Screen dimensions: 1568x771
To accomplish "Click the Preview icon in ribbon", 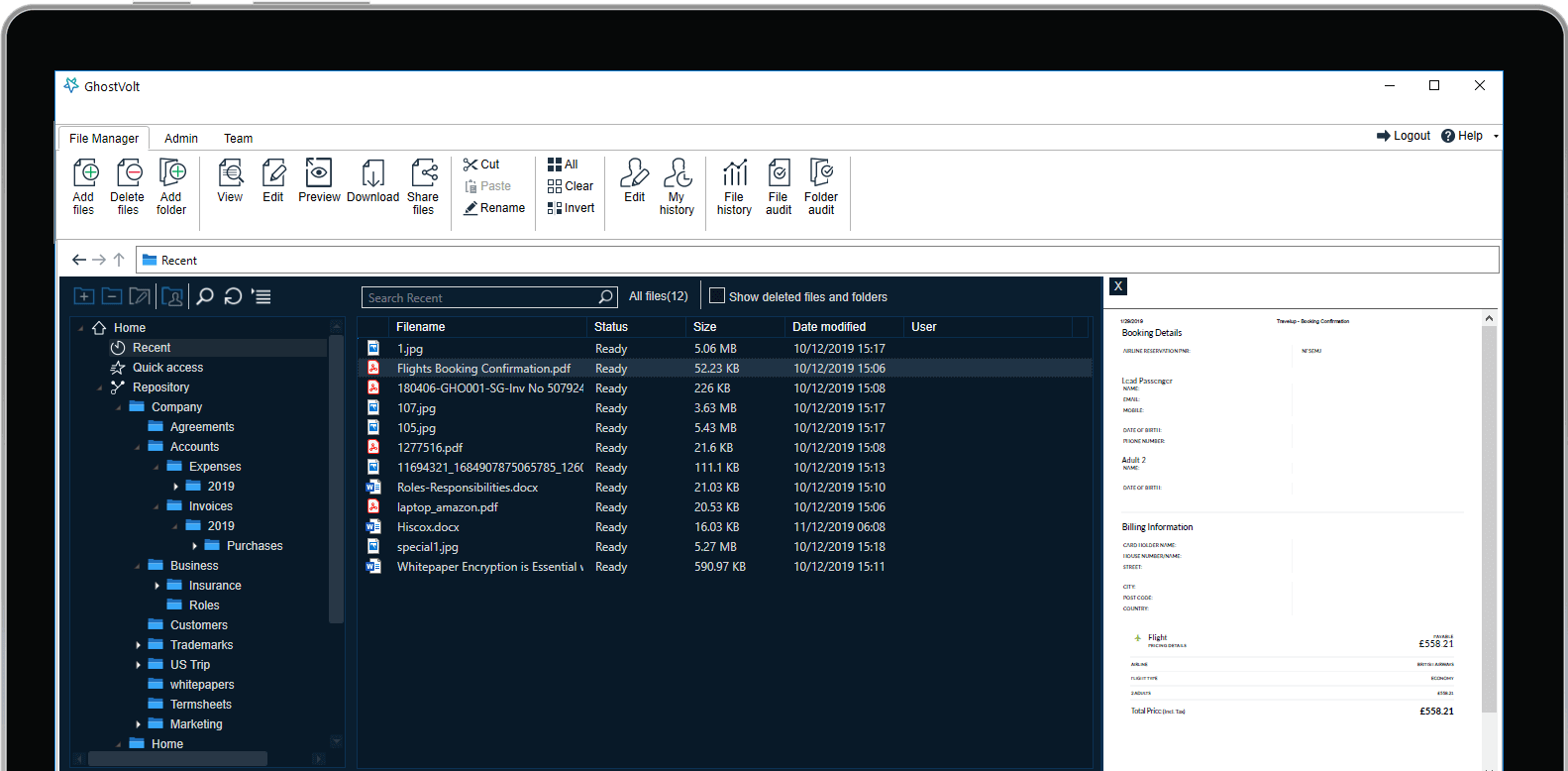I will tap(318, 174).
